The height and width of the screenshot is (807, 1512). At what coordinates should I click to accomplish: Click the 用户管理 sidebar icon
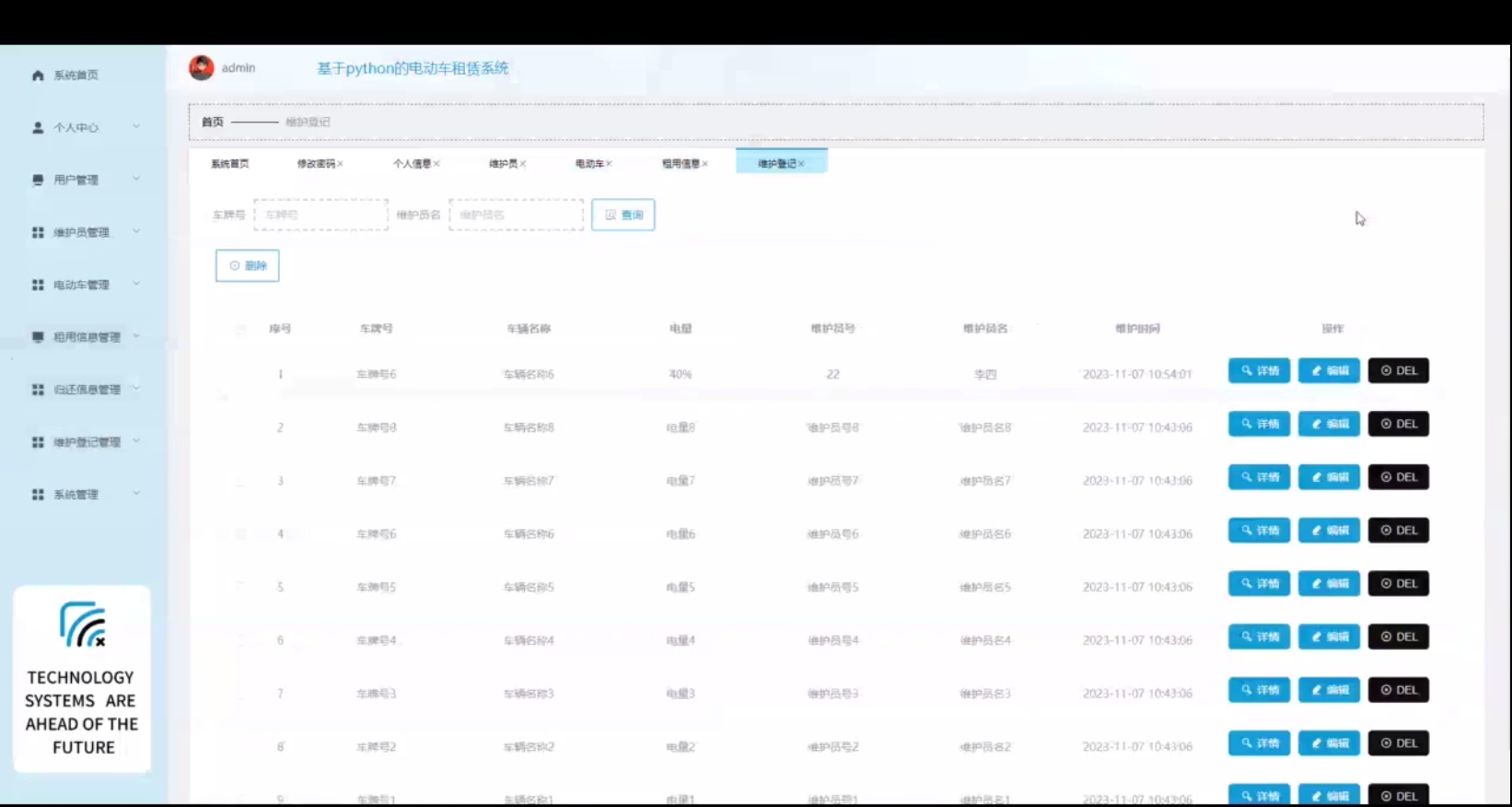click(x=38, y=181)
